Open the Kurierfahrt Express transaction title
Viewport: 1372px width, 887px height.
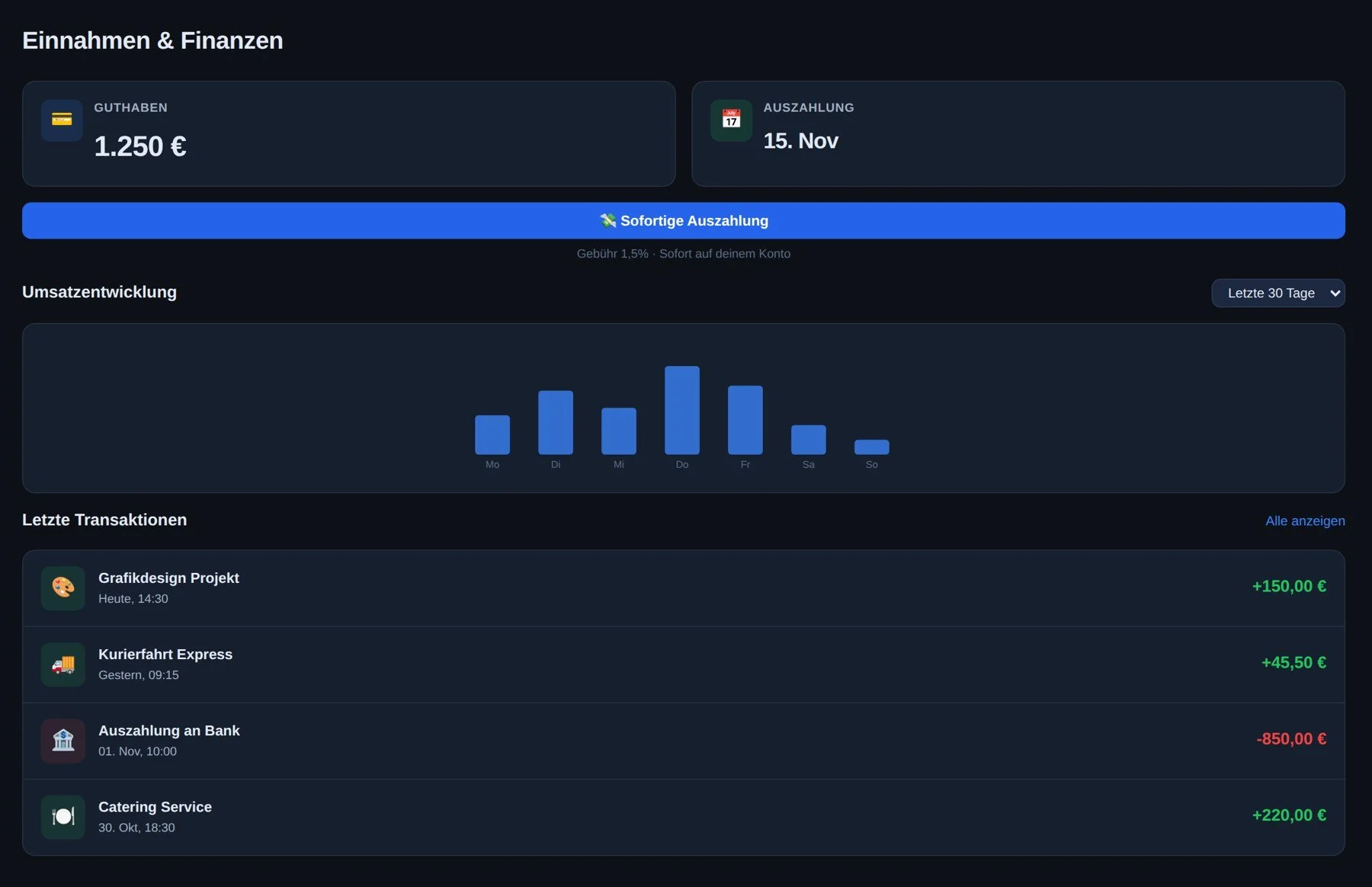click(x=165, y=654)
